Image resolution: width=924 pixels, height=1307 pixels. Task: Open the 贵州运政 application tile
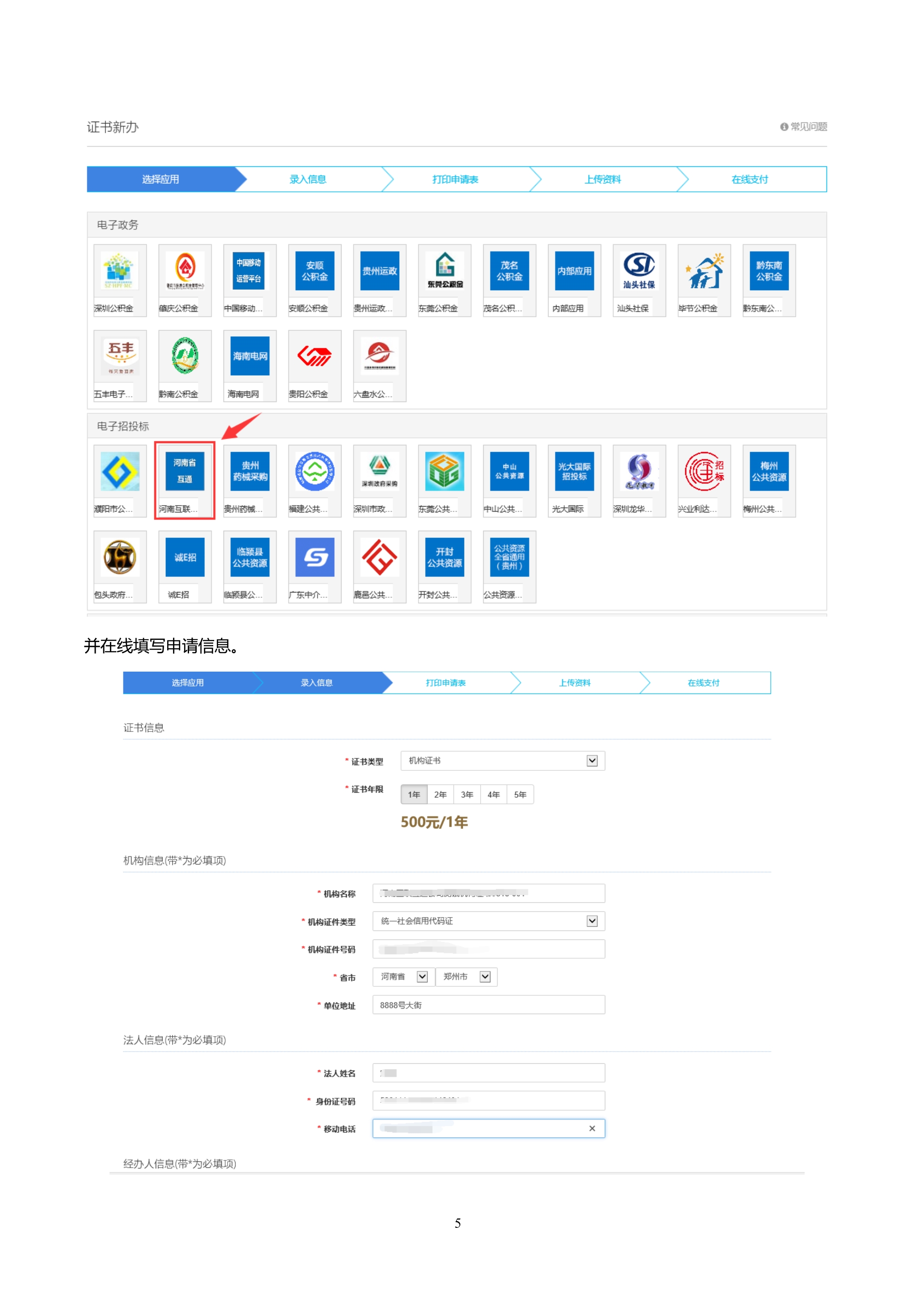pos(380,280)
